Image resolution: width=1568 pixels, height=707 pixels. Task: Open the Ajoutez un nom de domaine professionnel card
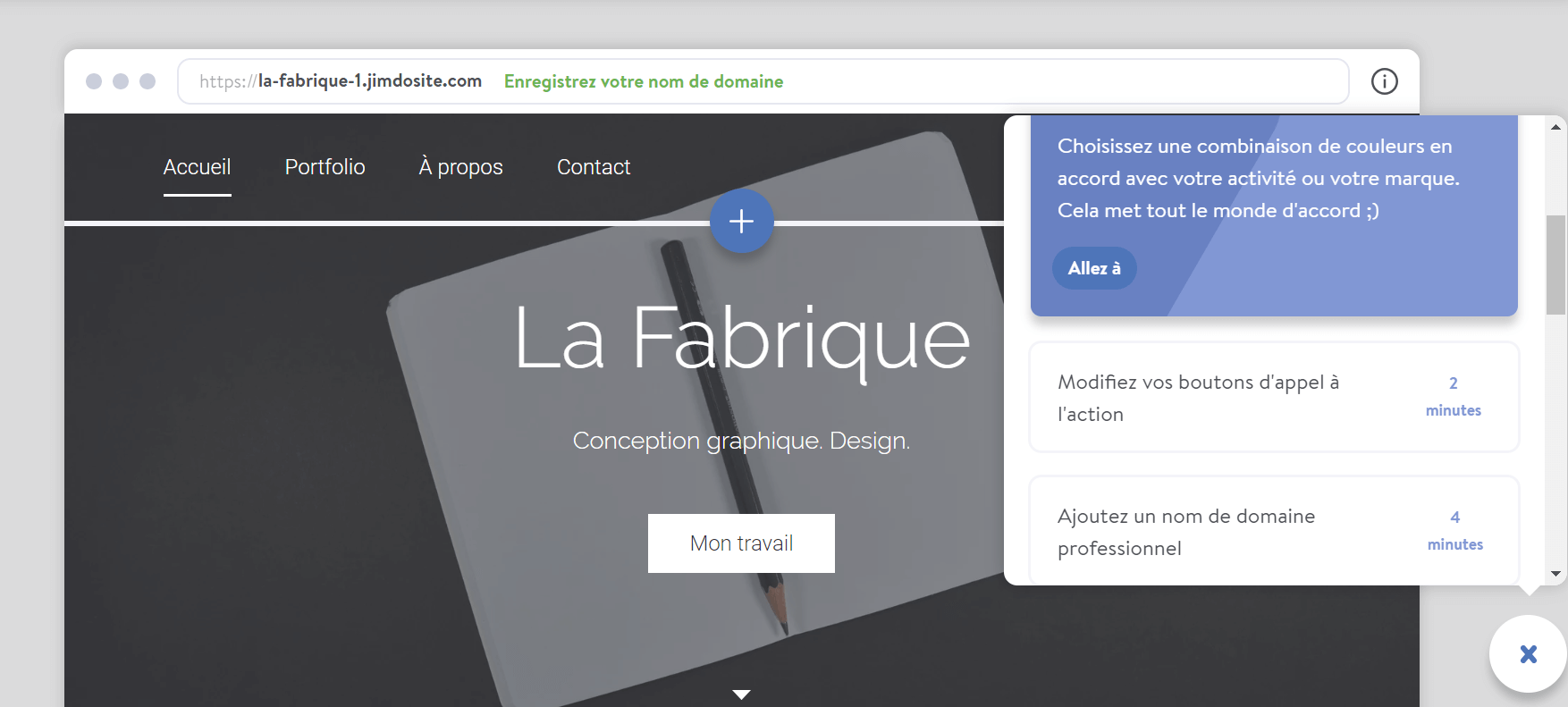[1273, 532]
